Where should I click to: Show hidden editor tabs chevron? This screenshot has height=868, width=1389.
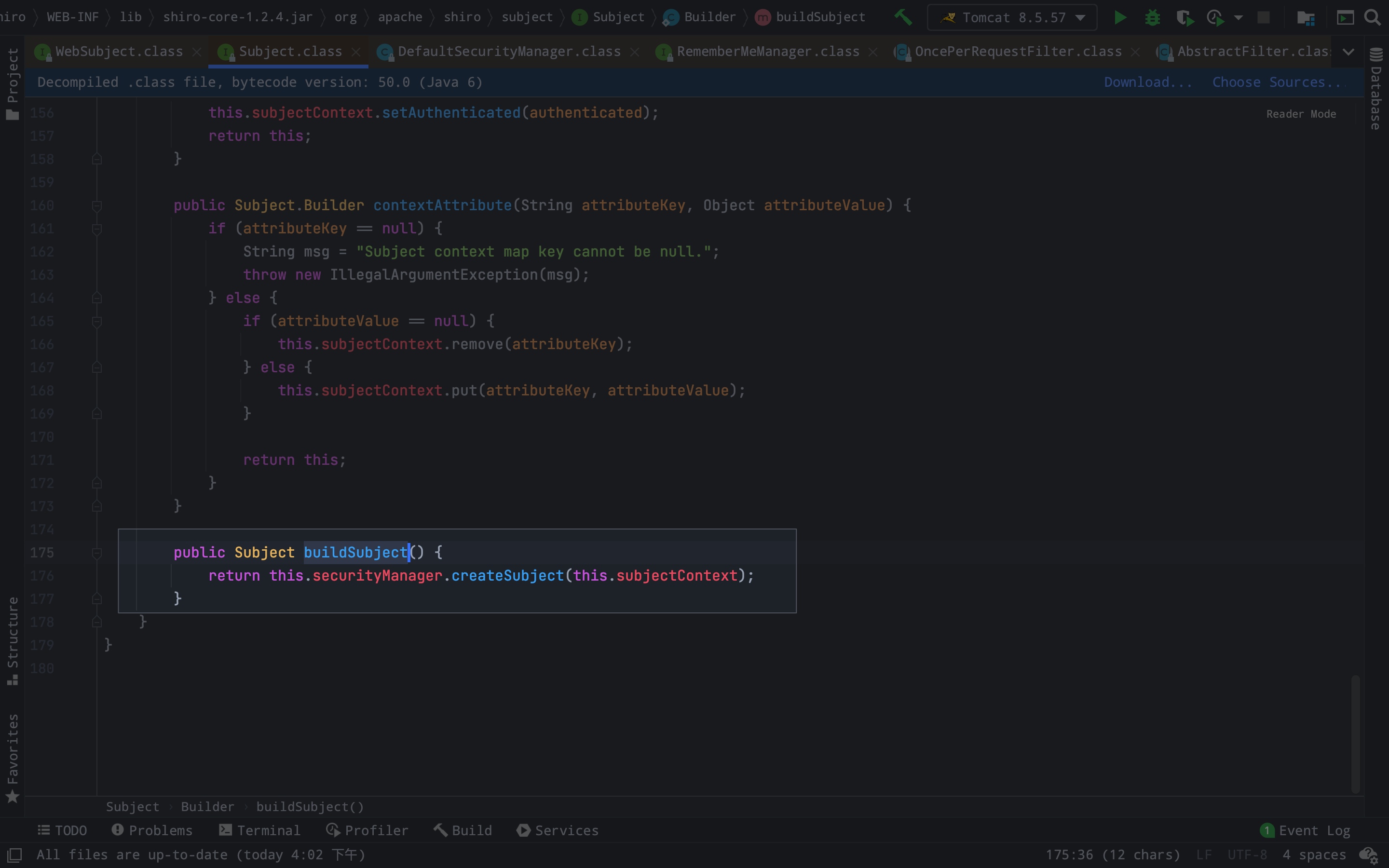(1348, 52)
